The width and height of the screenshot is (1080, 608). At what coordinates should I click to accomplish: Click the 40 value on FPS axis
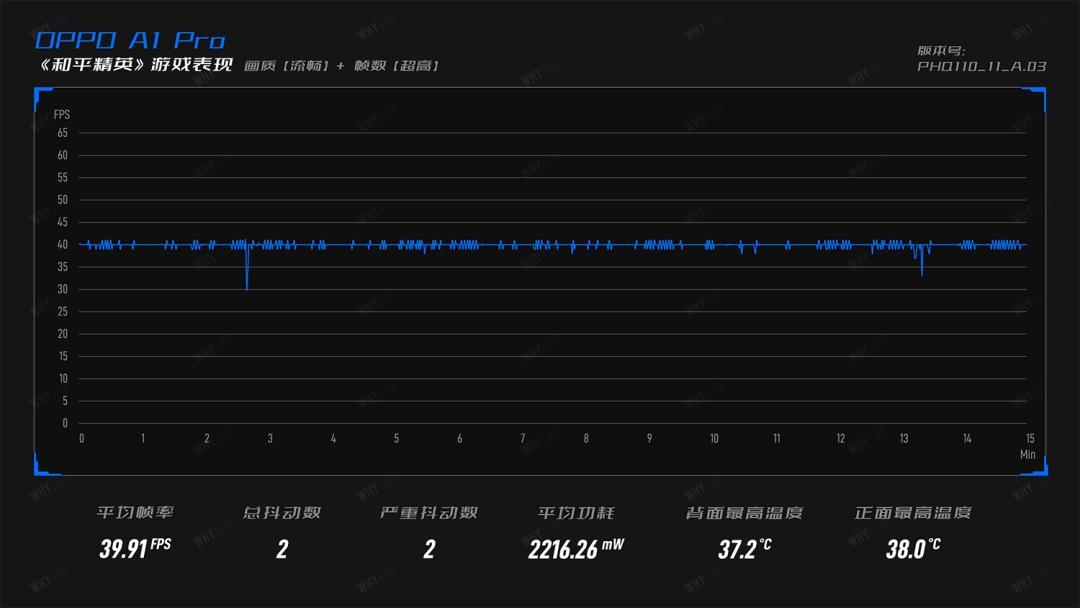[62, 244]
